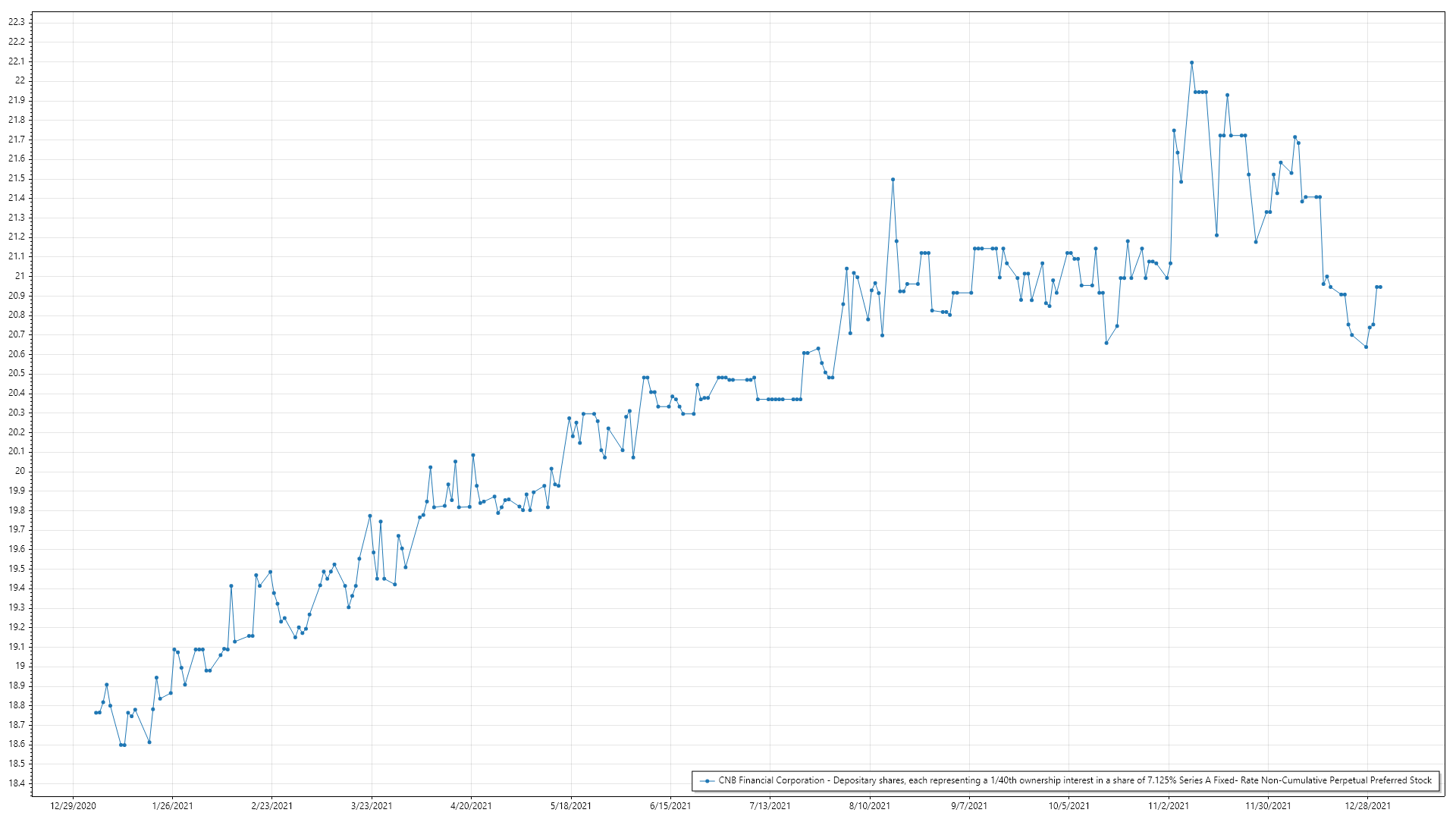Click the 10/5/2021 x-axis date label
Image resolution: width=1456 pixels, height=819 pixels.
1068,805
